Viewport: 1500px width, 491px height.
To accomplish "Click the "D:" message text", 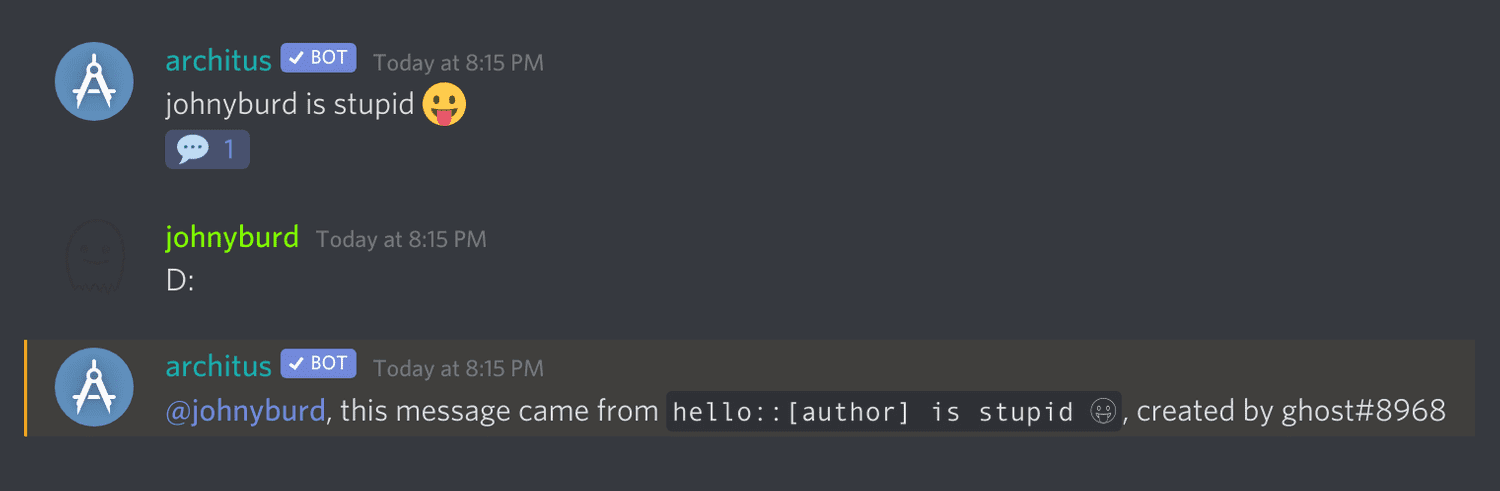I will (x=179, y=281).
